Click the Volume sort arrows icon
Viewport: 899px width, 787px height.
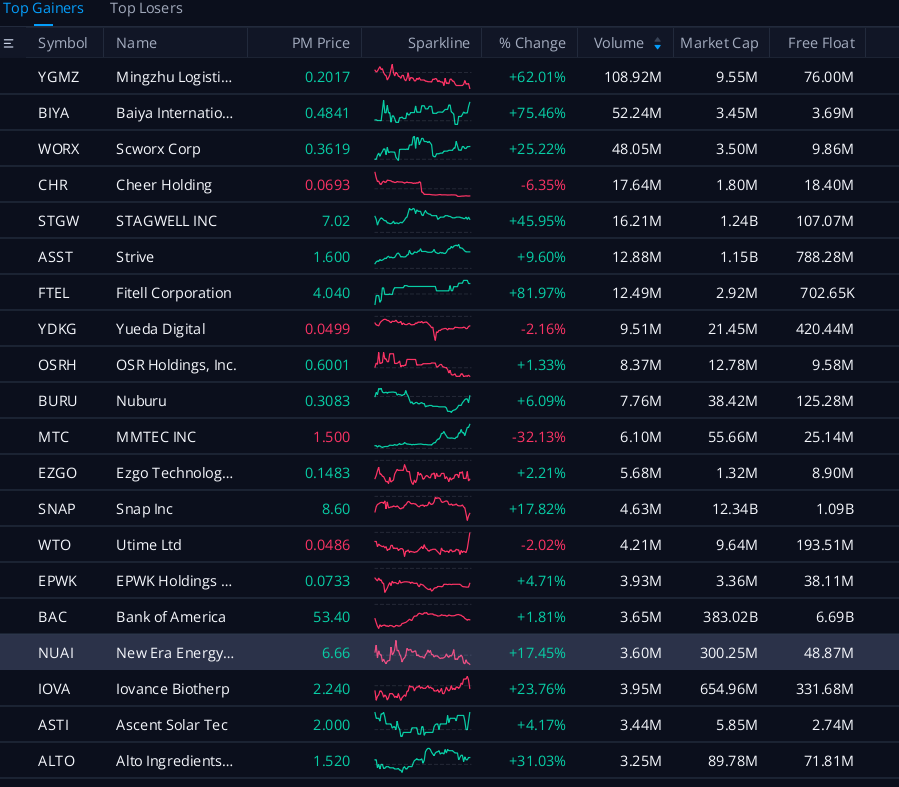658,44
